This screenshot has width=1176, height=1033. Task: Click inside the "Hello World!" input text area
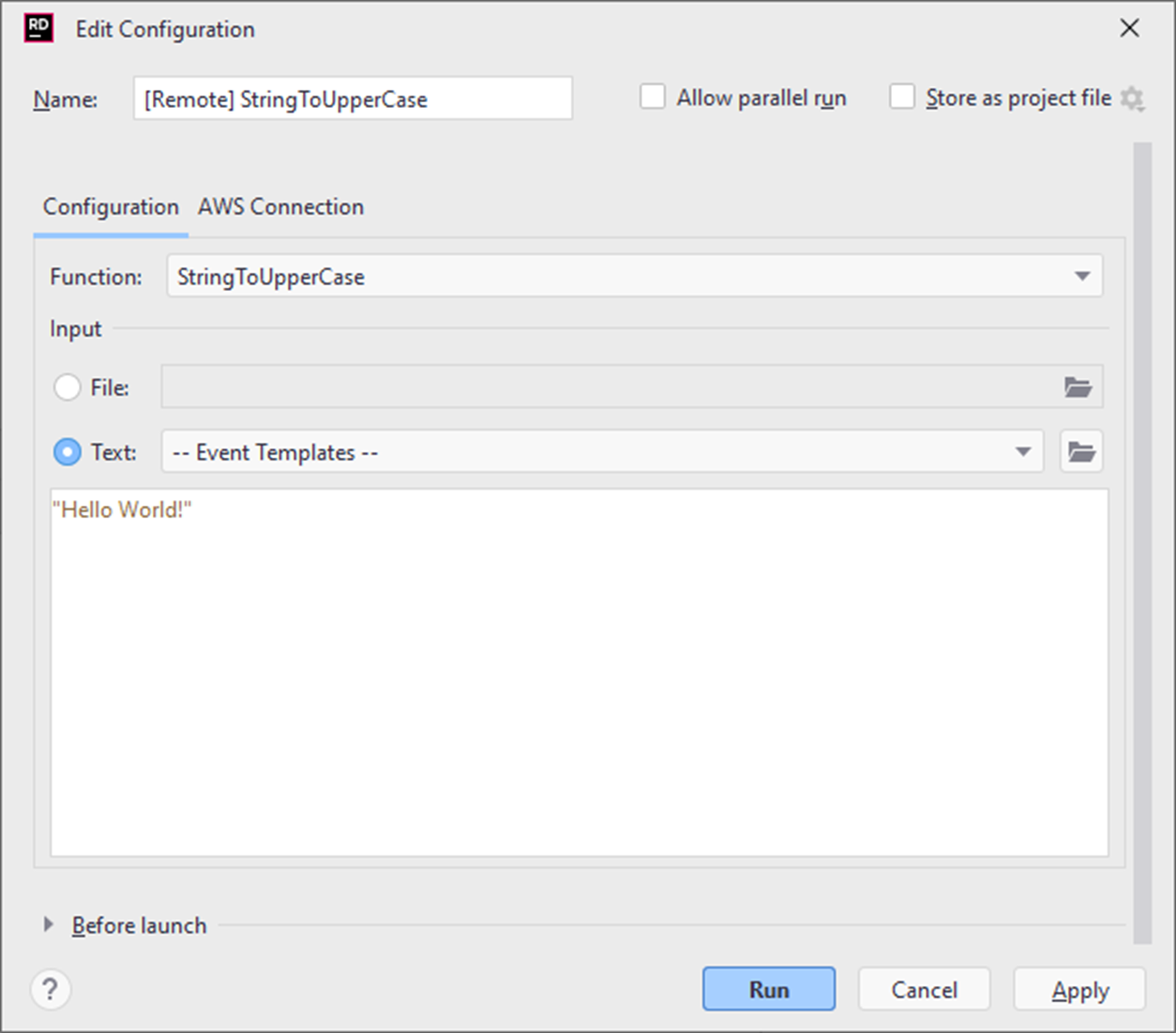point(580,672)
